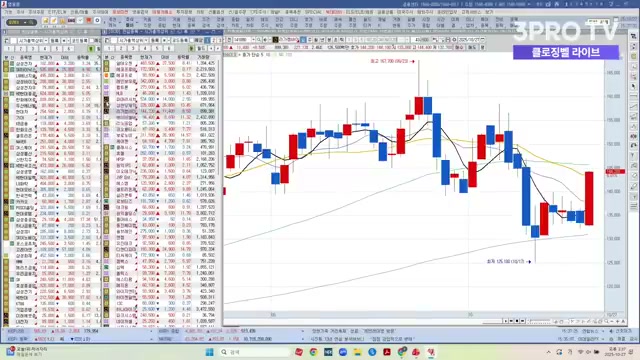
Task: Click the red price marker on chart axis
Action: click(615, 171)
